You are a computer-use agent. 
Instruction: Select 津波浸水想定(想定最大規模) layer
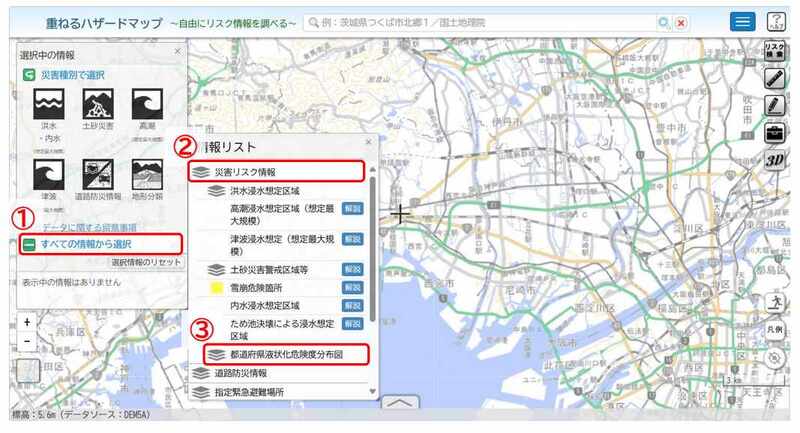282,245
